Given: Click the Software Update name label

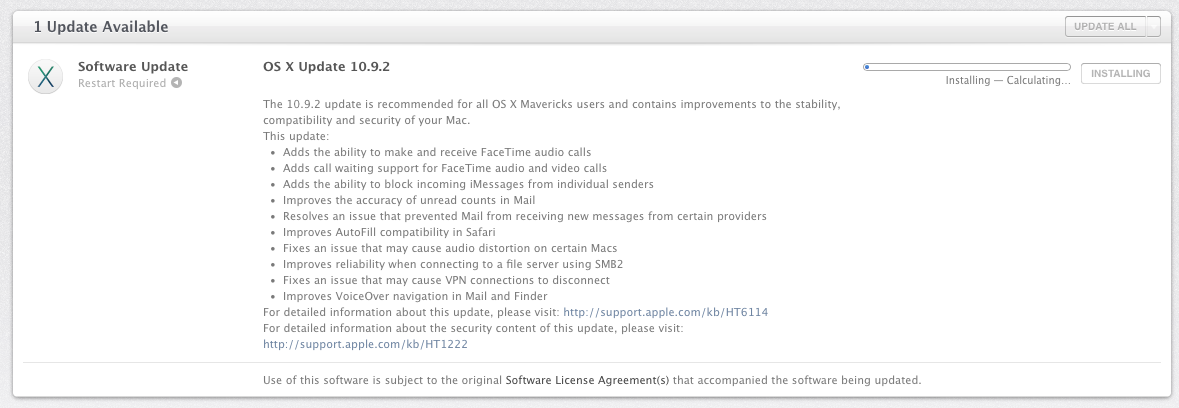Looking at the screenshot, I should pyautogui.click(x=133, y=67).
